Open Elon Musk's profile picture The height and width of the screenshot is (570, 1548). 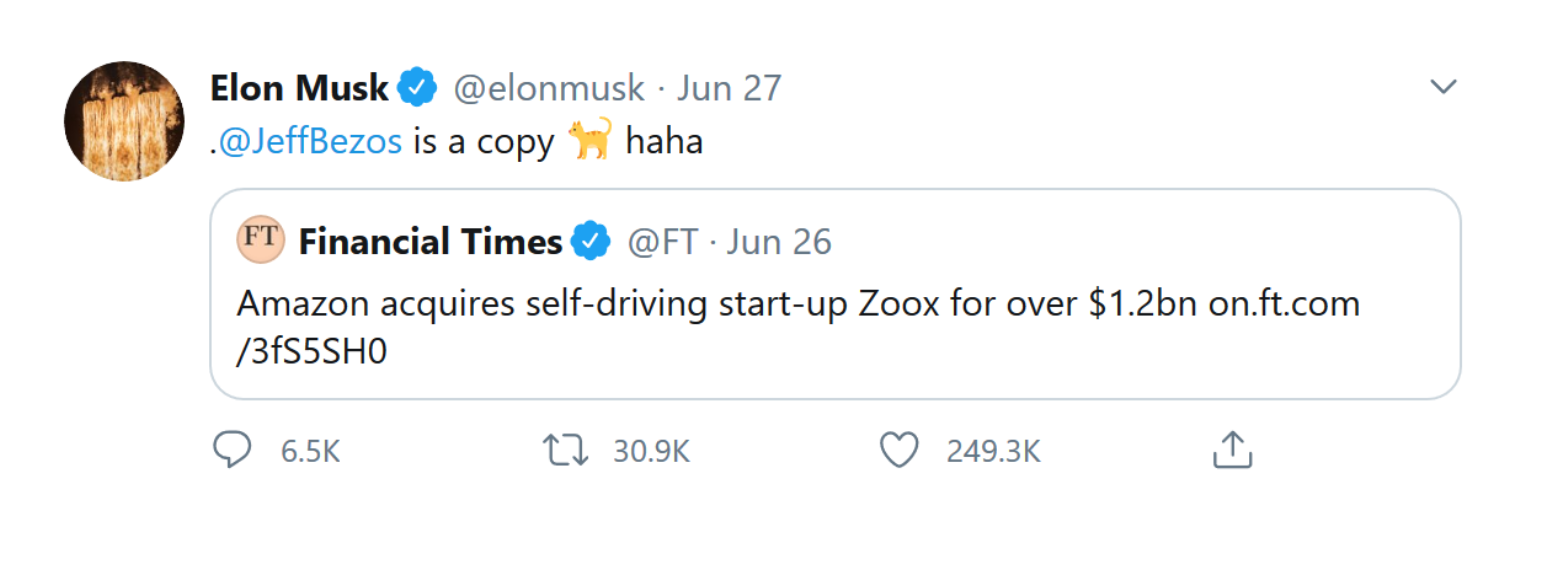(124, 121)
